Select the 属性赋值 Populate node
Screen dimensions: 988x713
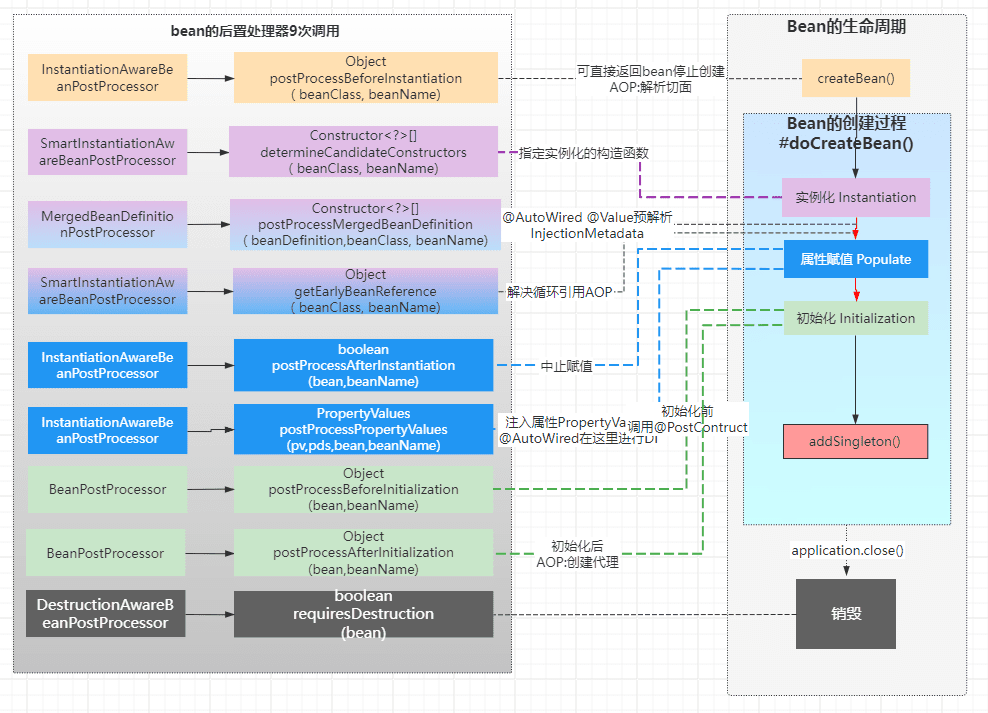pos(856,259)
